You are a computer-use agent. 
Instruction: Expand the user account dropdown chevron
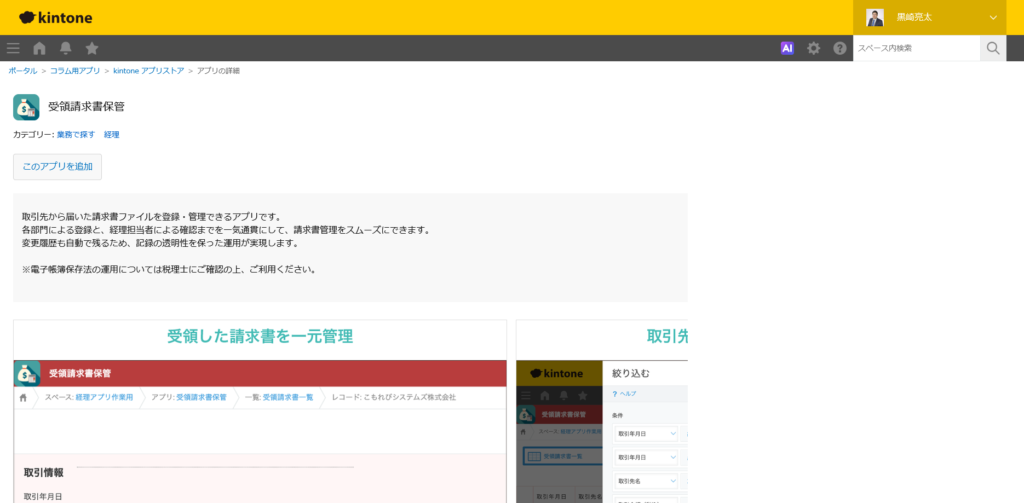[x=993, y=18]
